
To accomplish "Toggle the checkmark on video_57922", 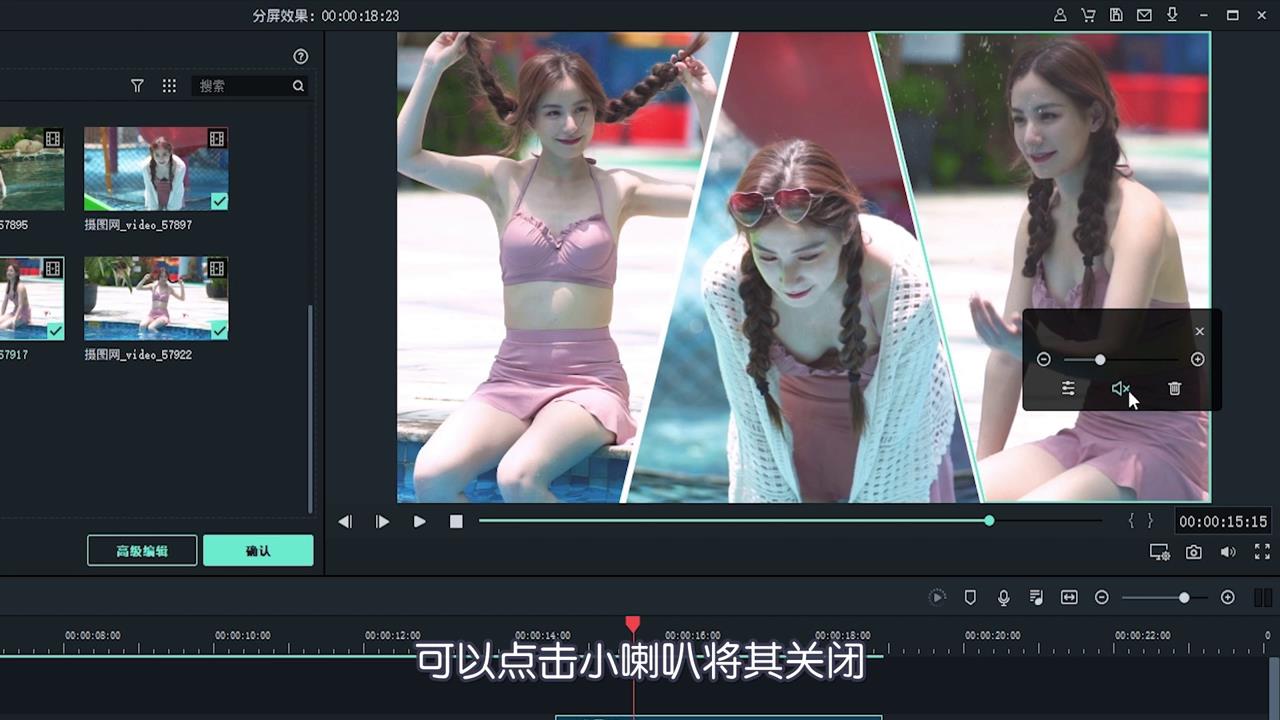I will point(219,331).
